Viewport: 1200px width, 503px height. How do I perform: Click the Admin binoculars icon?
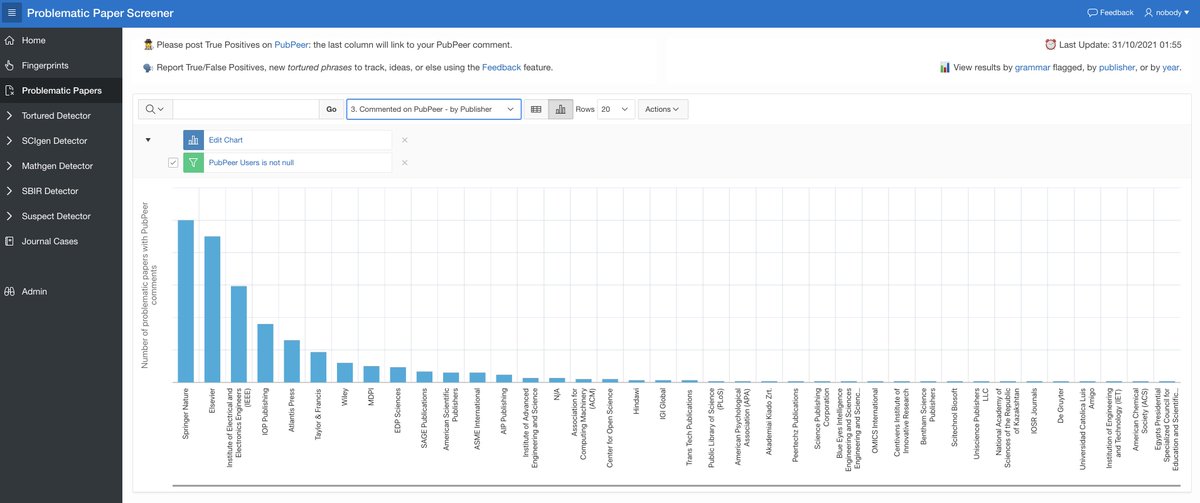(9, 291)
